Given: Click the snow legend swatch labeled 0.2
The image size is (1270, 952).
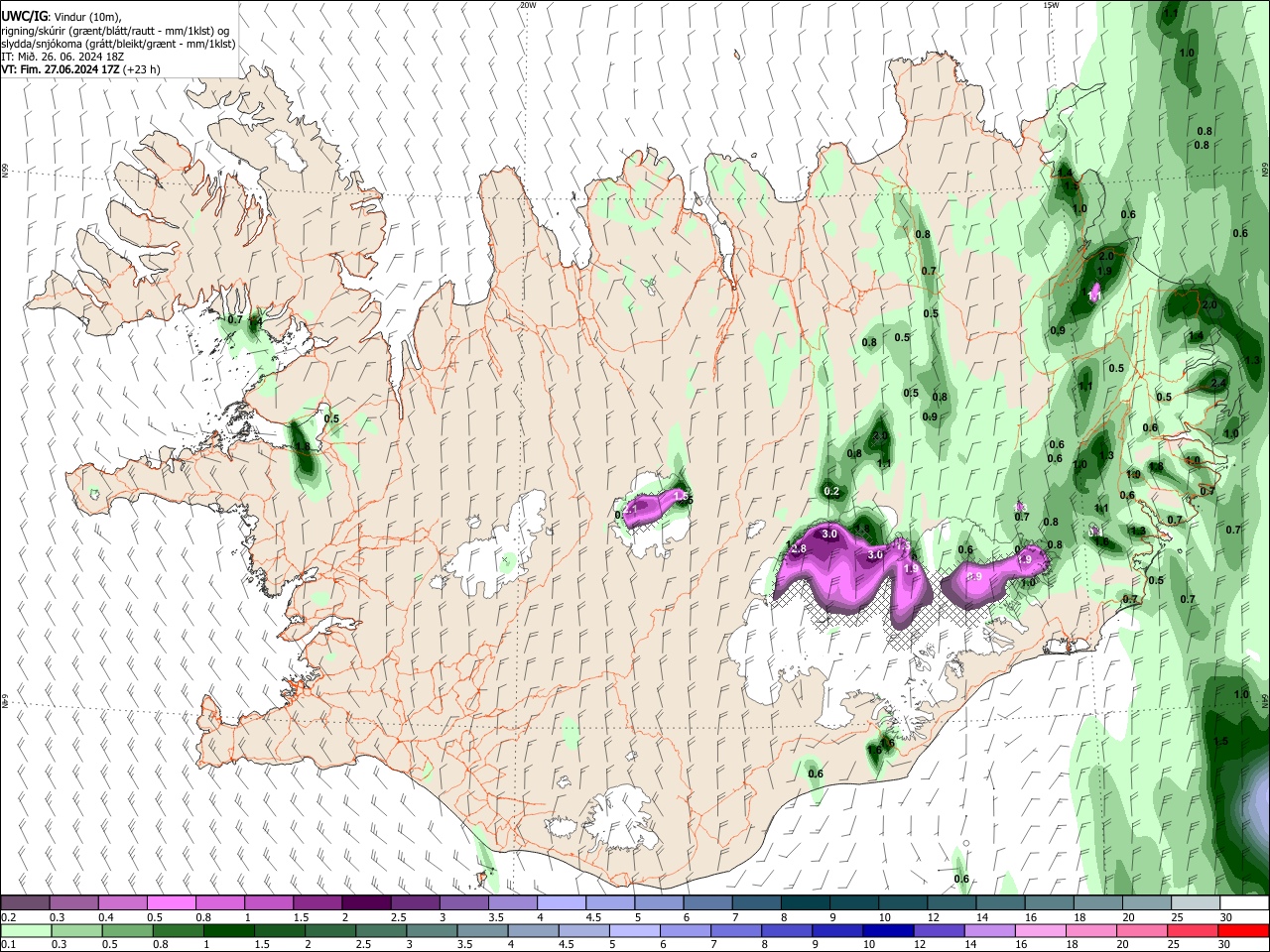Looking at the screenshot, I should (25, 902).
